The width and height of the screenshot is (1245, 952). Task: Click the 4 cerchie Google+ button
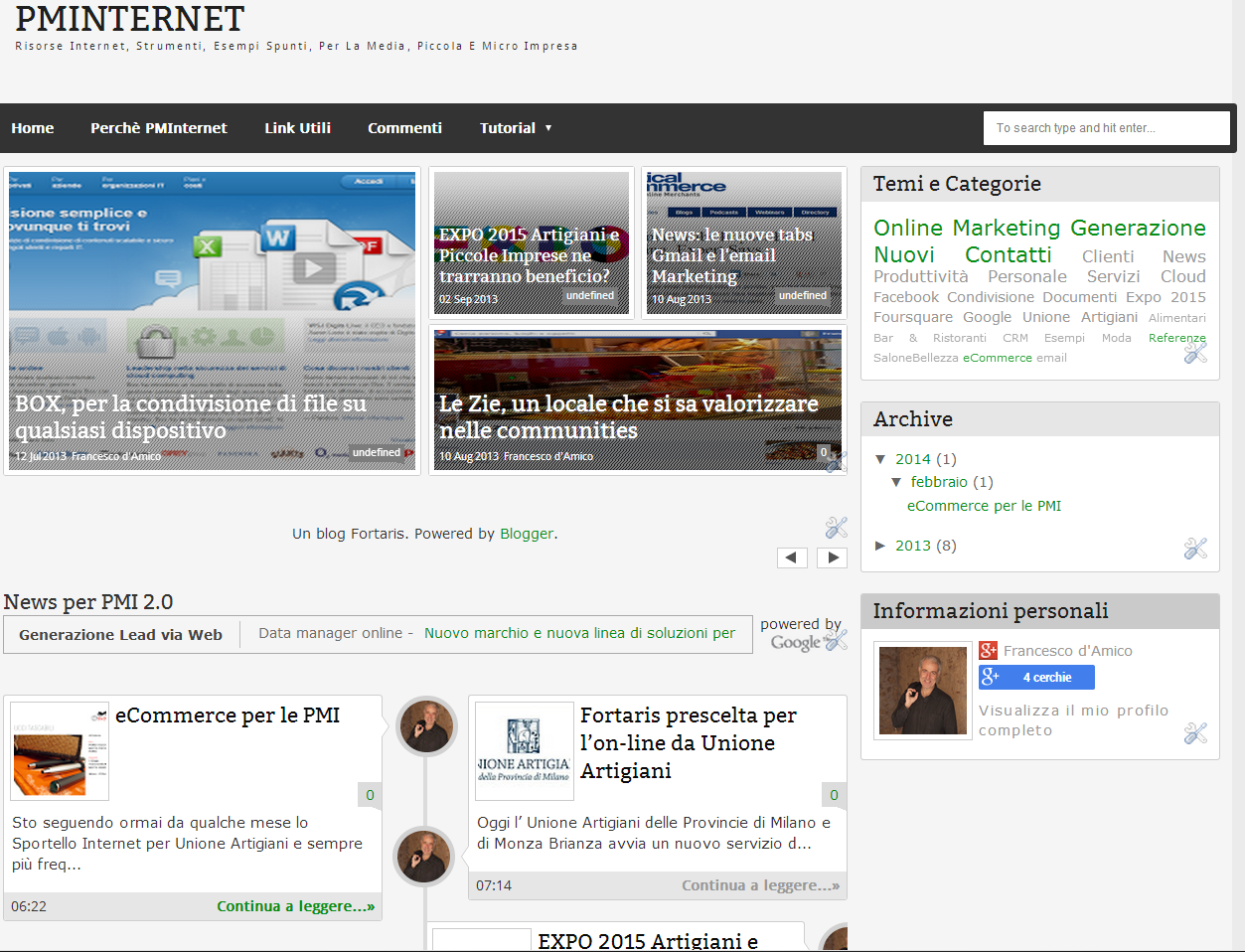pyautogui.click(x=1036, y=678)
